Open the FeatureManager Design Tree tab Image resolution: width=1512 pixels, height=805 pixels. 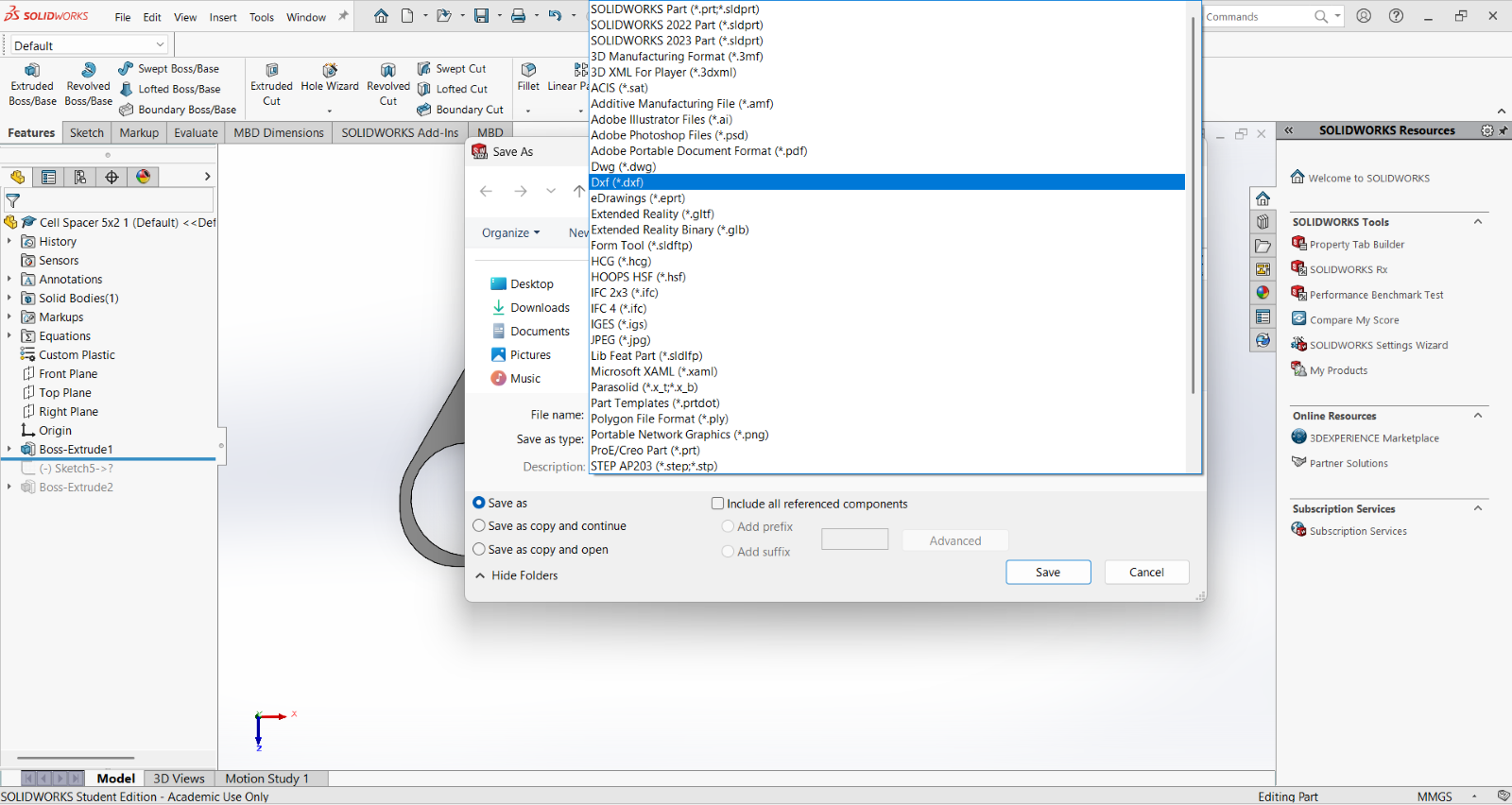pos(17,177)
